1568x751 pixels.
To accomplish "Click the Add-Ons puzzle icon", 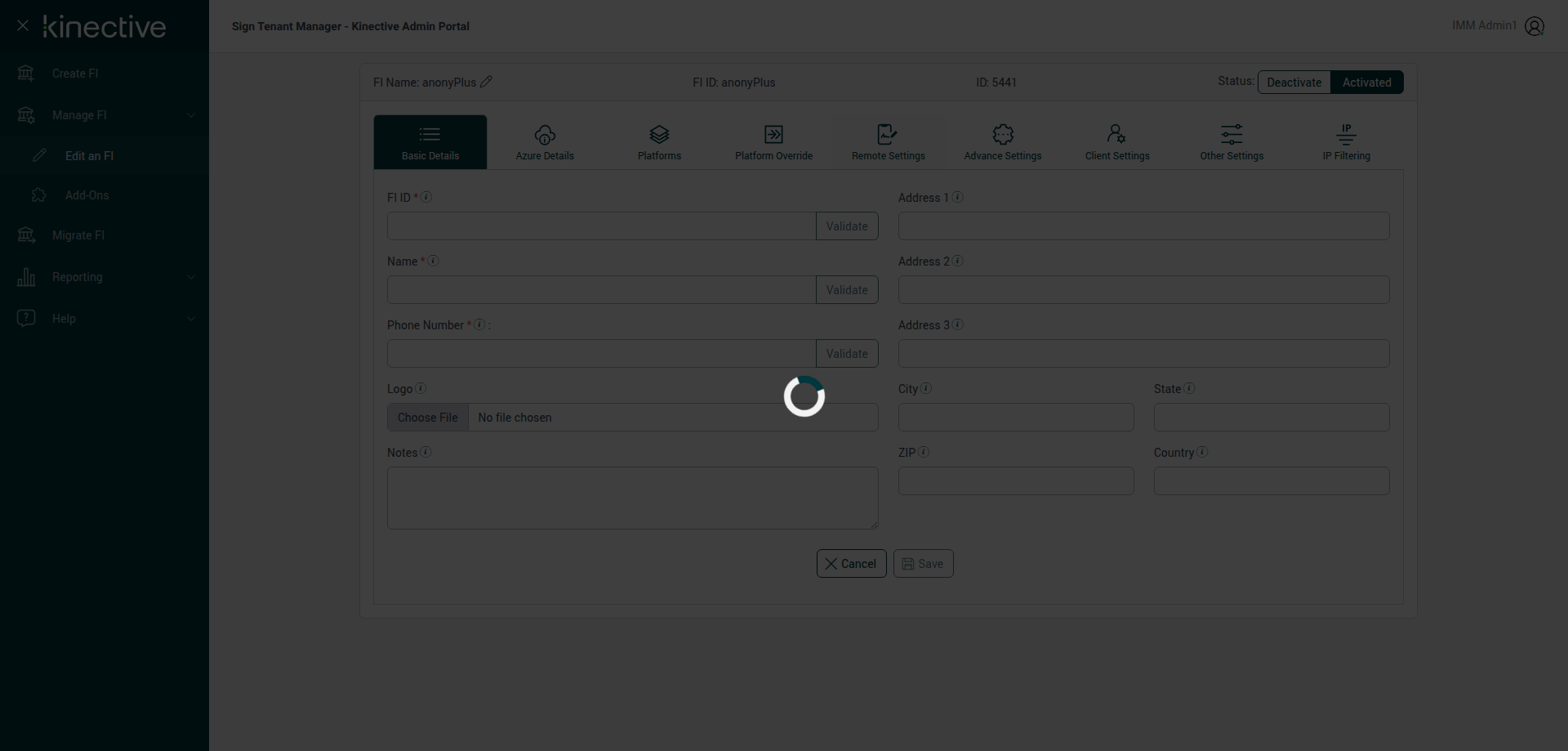I will click(39, 195).
